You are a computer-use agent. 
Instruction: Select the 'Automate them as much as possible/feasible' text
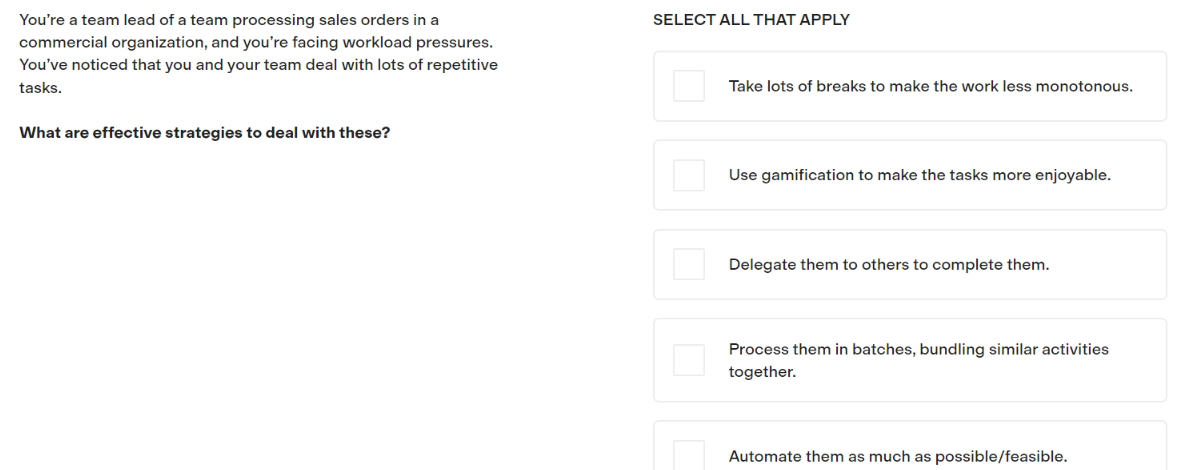tap(897, 456)
